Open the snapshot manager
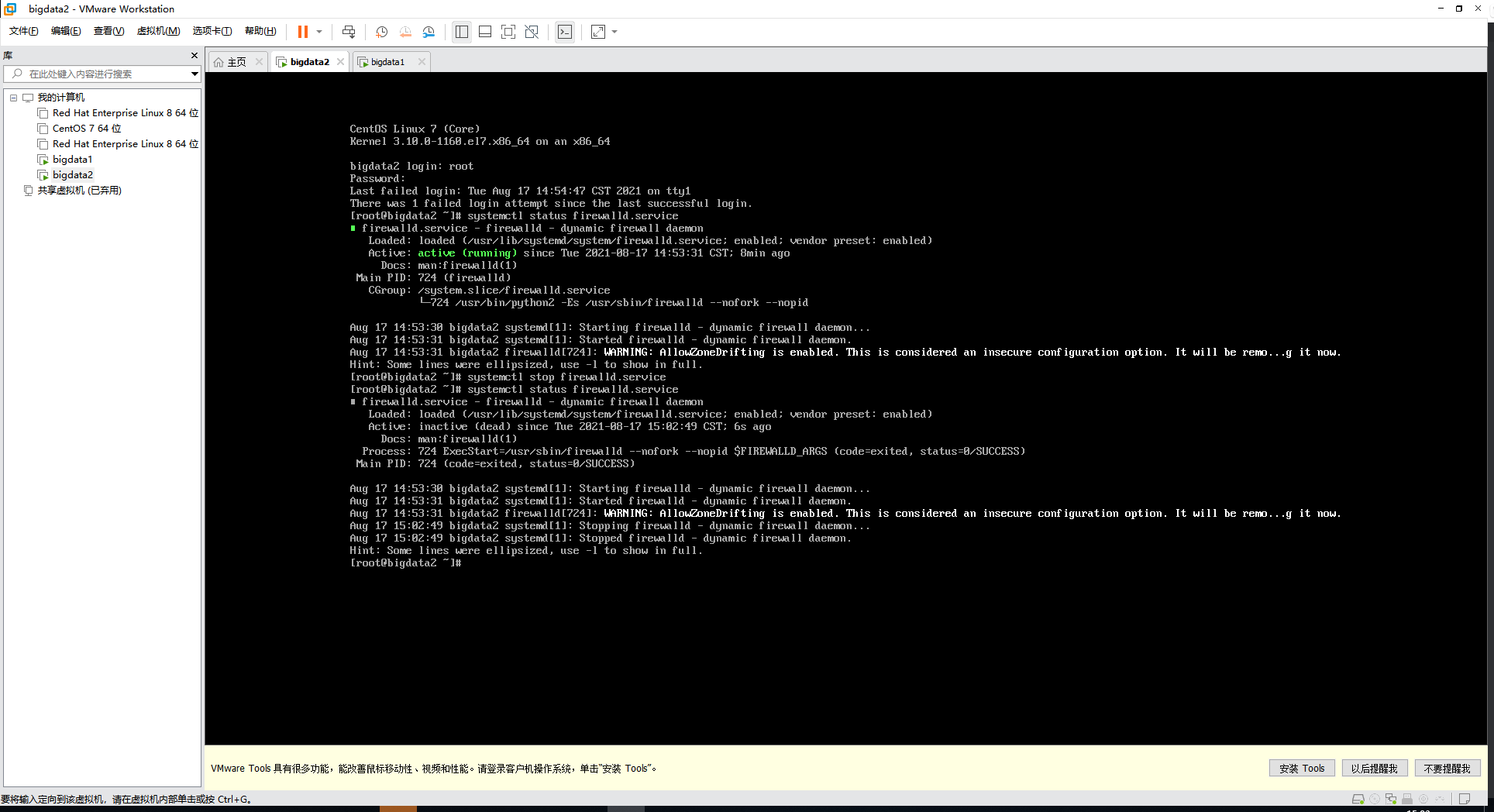Viewport: 1494px width, 812px height. coord(429,32)
